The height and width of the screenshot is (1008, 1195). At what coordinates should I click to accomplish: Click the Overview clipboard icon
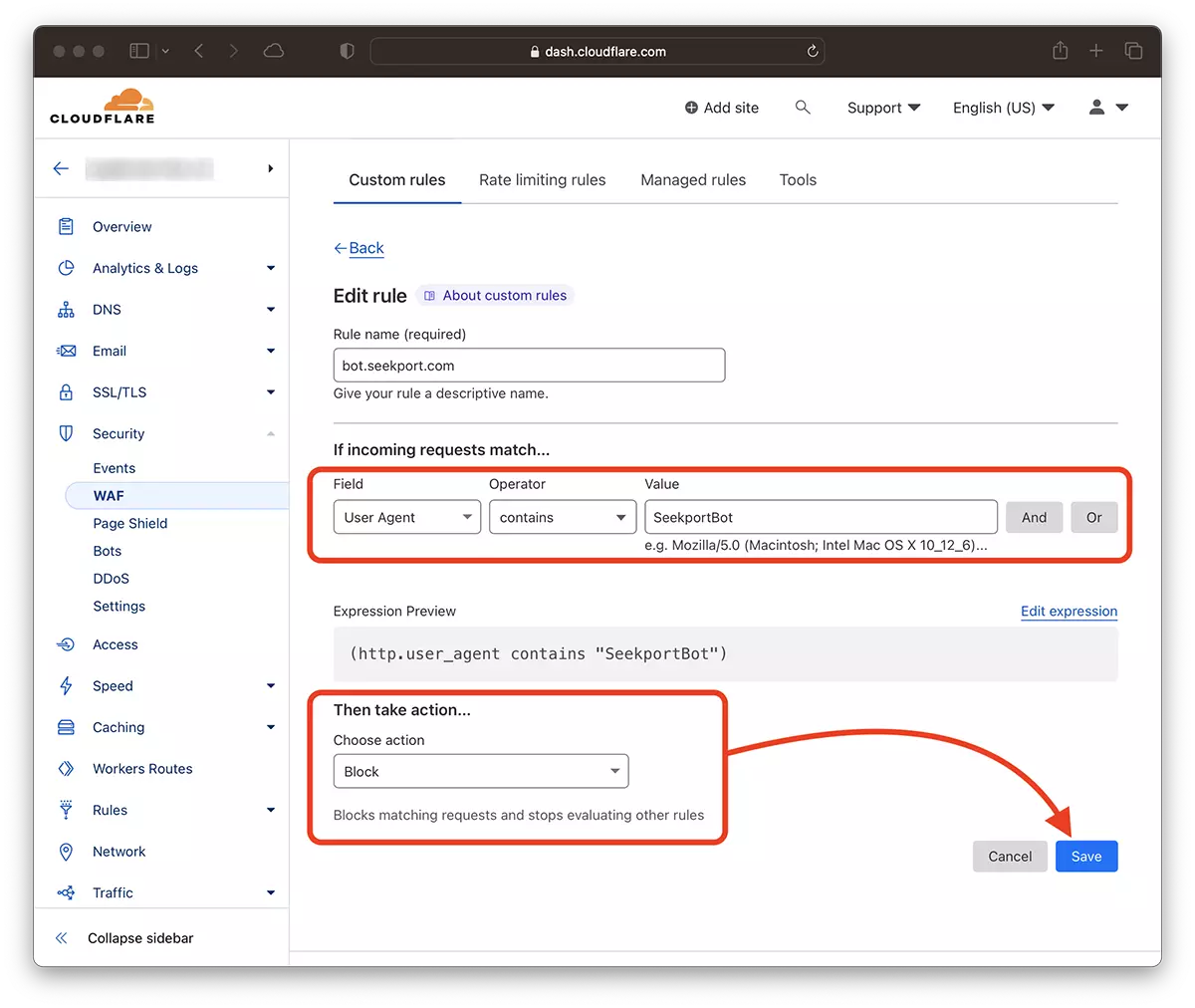(x=66, y=226)
